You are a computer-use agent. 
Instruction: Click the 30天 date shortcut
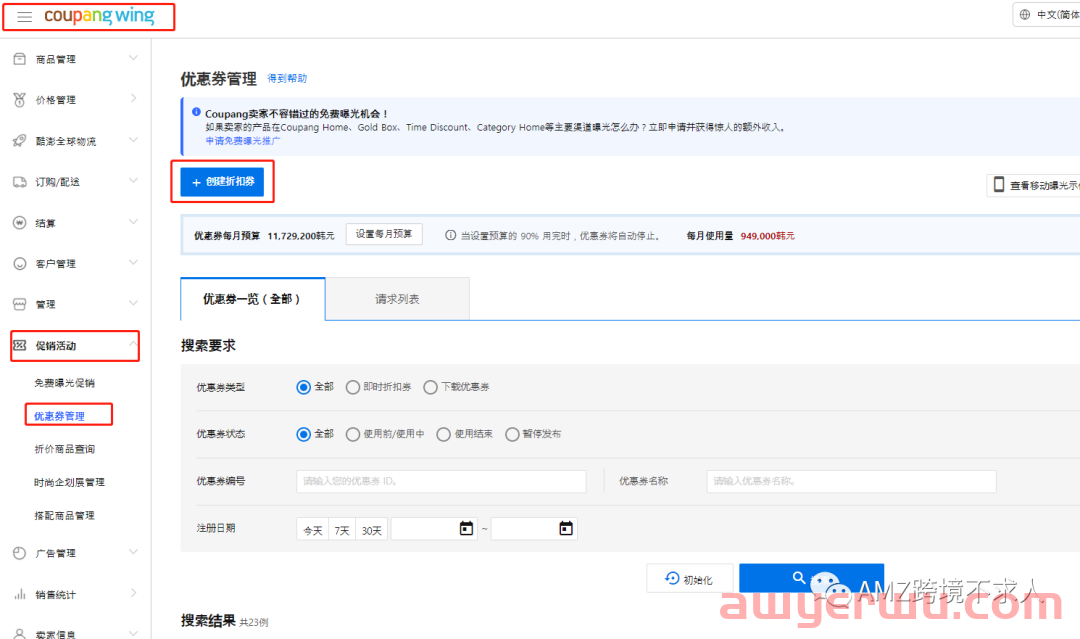click(x=371, y=530)
